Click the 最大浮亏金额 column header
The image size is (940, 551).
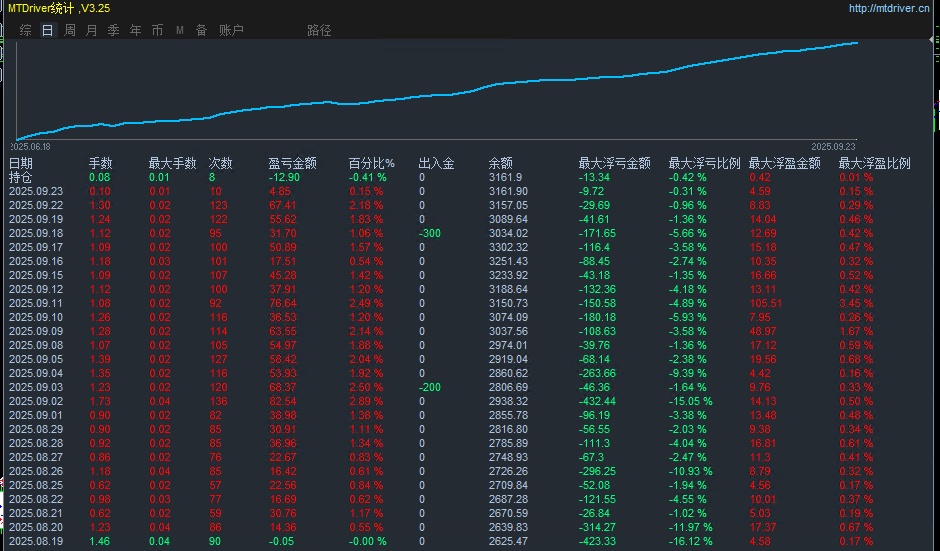pos(614,163)
